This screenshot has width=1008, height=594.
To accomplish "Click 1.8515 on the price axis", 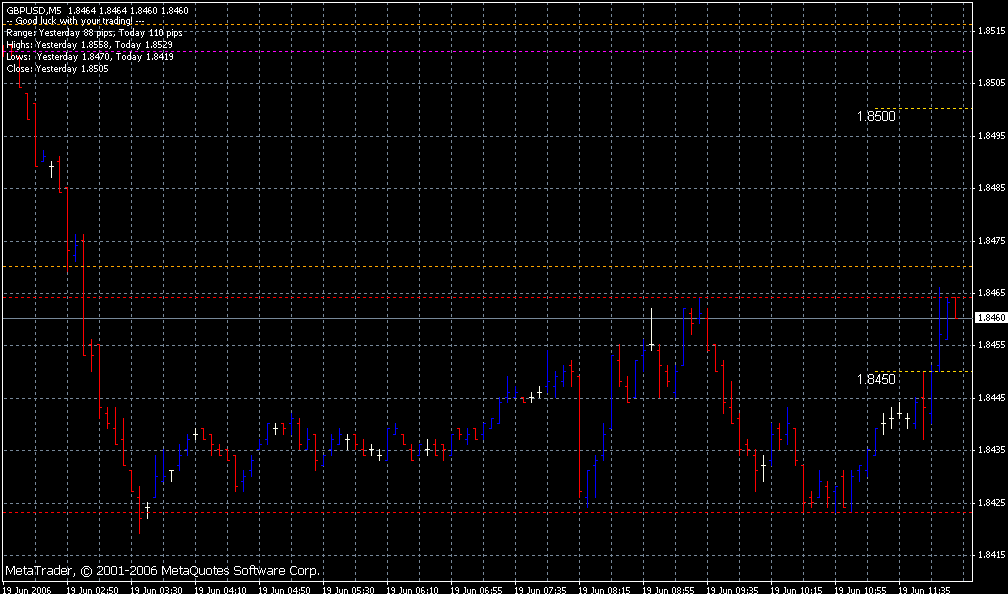I will pyautogui.click(x=991, y=30).
